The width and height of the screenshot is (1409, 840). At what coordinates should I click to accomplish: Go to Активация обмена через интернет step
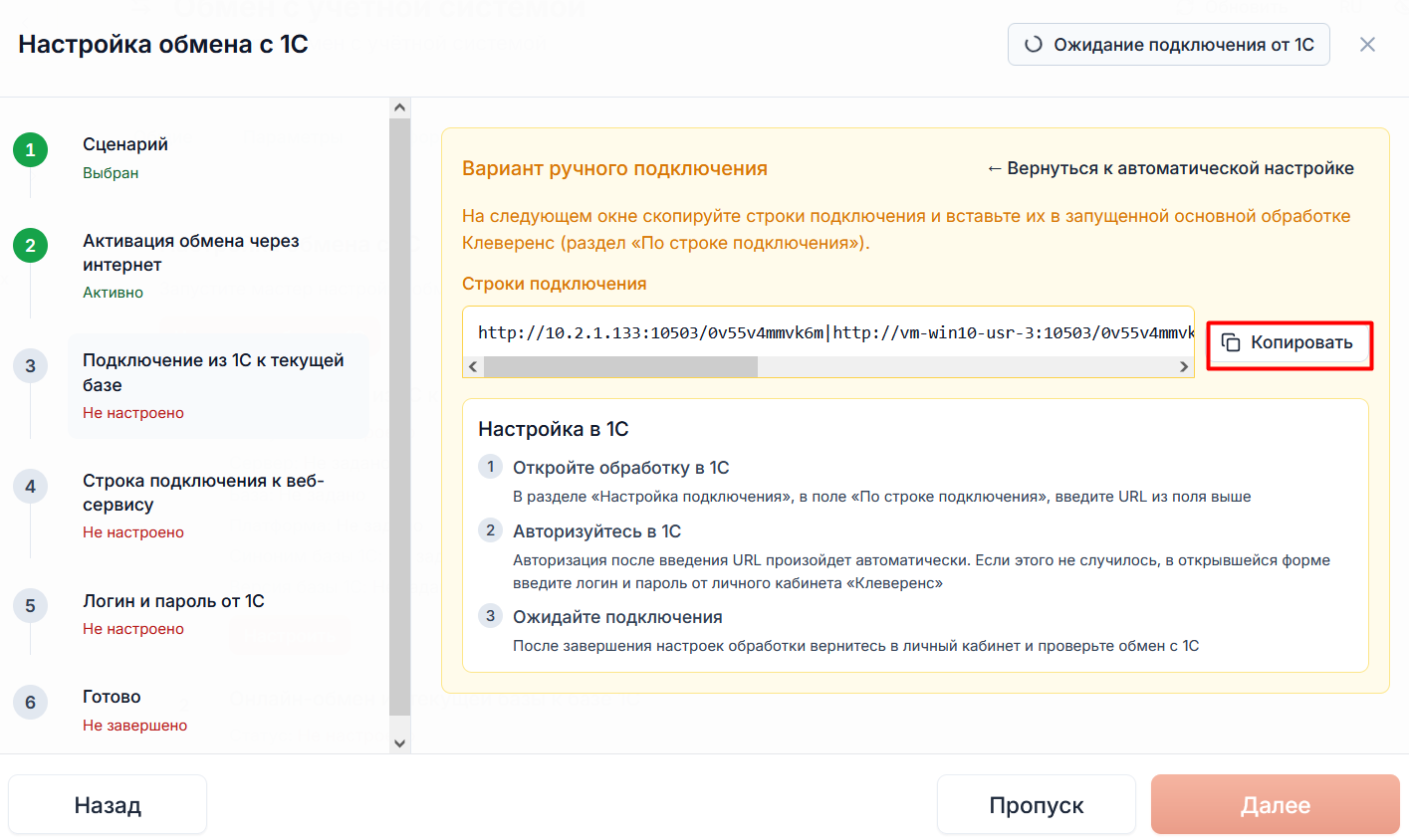191,253
